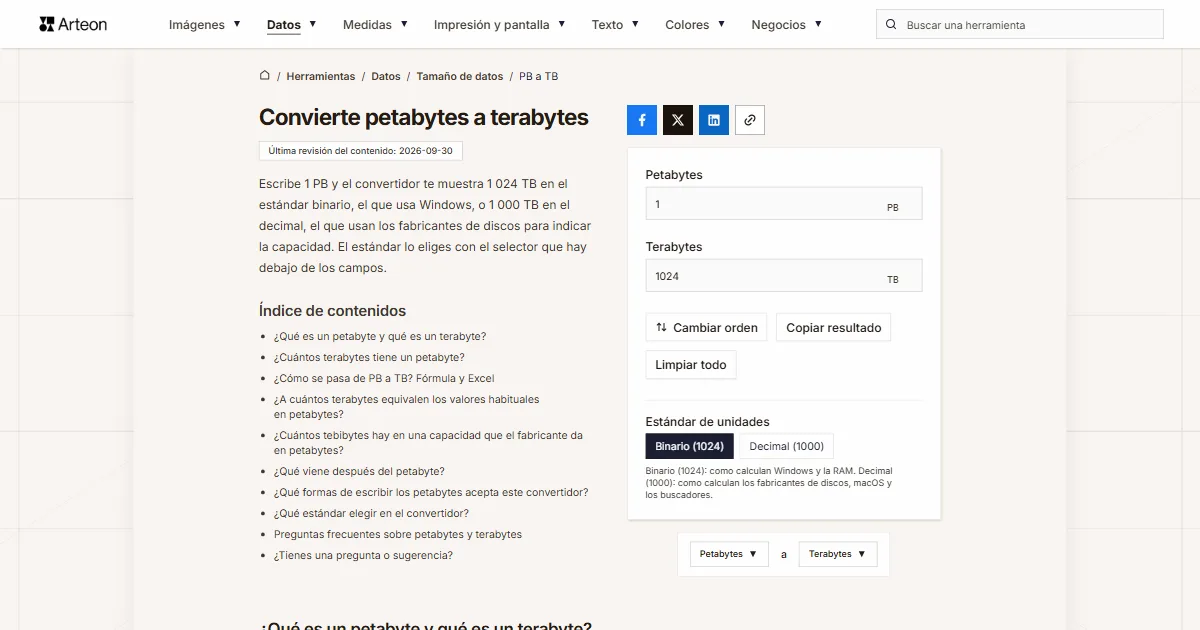
Task: Go to home breadcrumb icon
Action: 265,75
